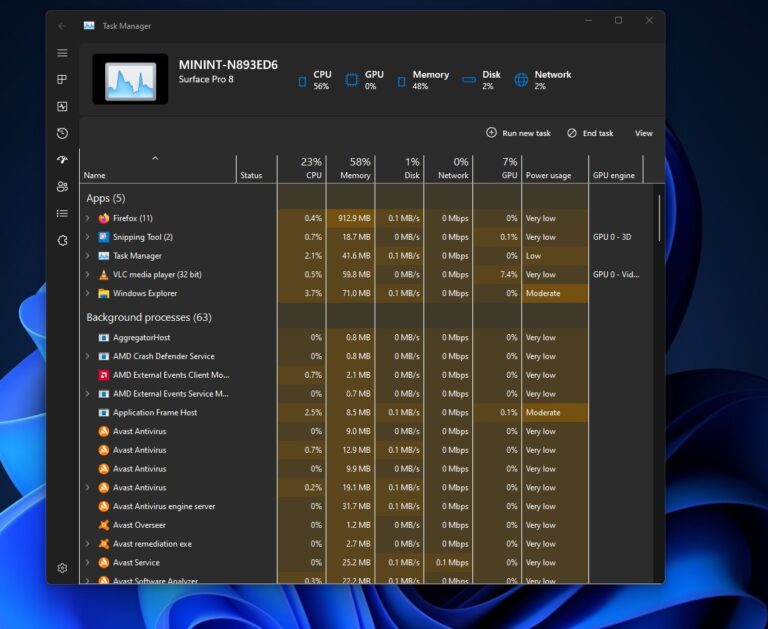This screenshot has height=629, width=768.
Task: Open the View menu
Action: pyautogui.click(x=644, y=133)
